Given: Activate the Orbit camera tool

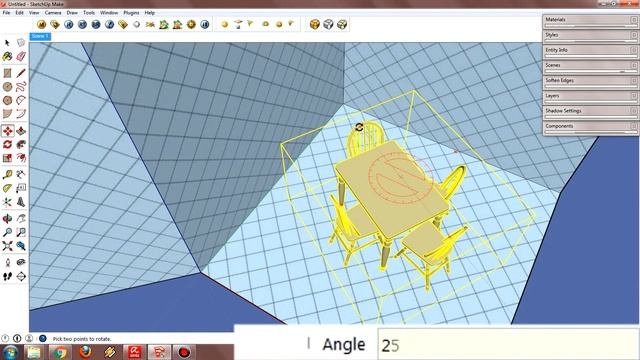Looking at the screenshot, I should pos(7,219).
